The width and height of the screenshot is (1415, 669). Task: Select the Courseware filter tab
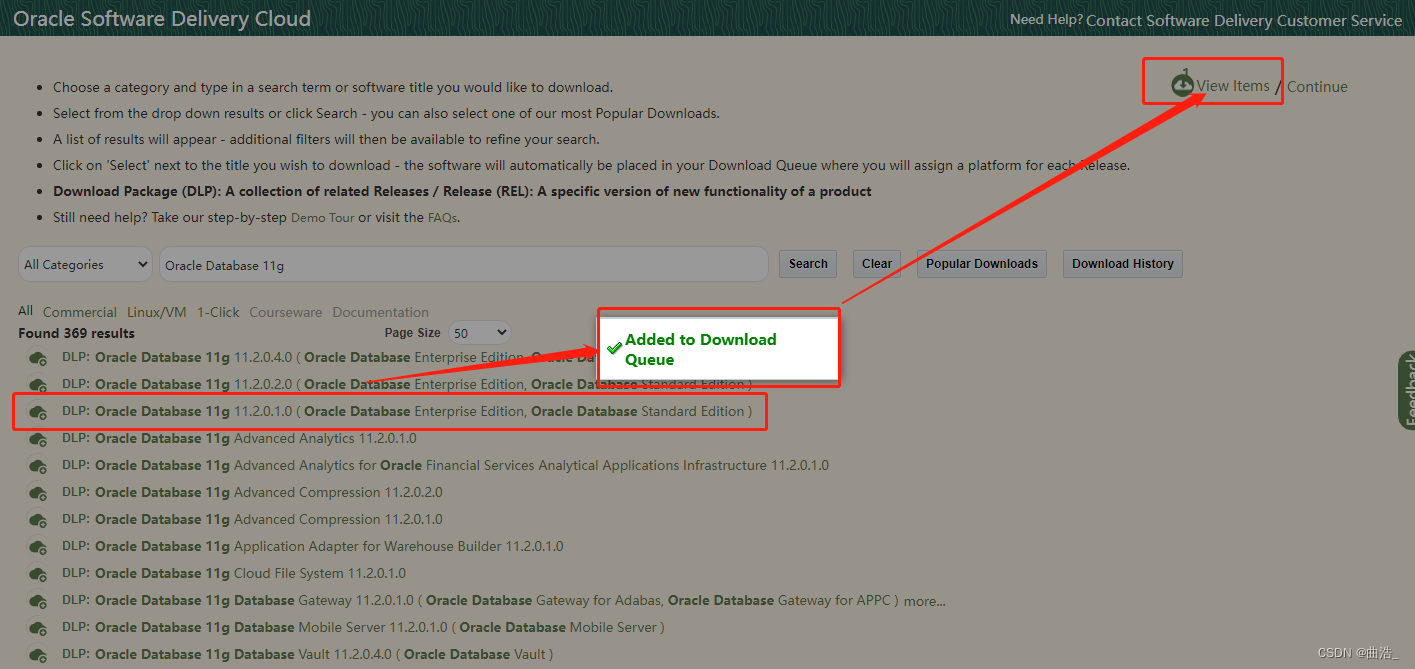pos(286,312)
